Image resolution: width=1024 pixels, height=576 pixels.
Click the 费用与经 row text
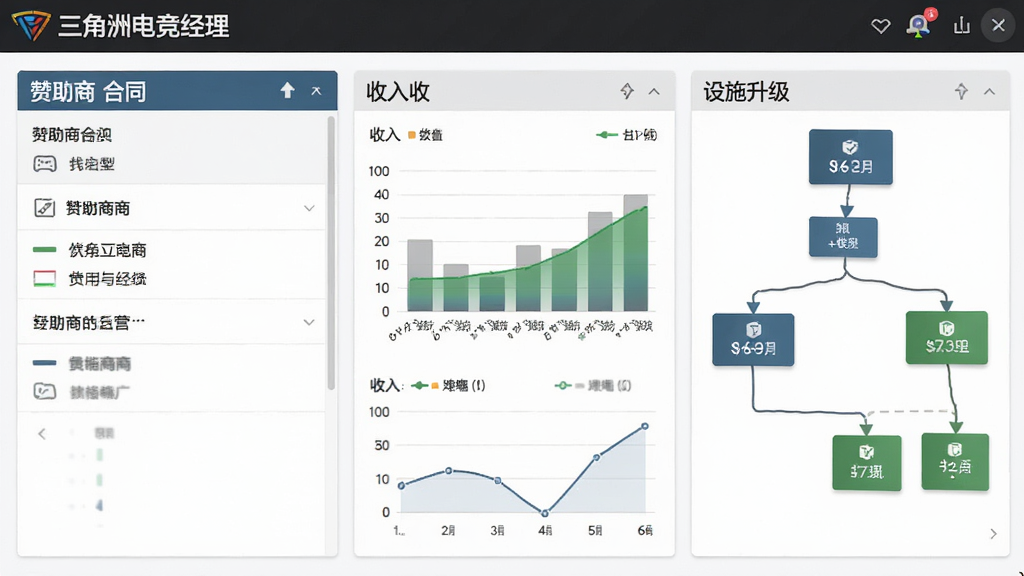[x=107, y=279]
